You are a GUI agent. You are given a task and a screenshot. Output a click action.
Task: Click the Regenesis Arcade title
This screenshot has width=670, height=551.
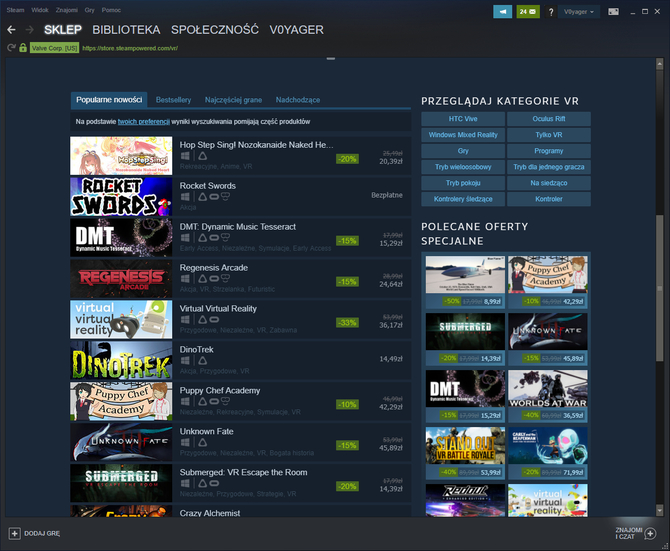coord(214,268)
